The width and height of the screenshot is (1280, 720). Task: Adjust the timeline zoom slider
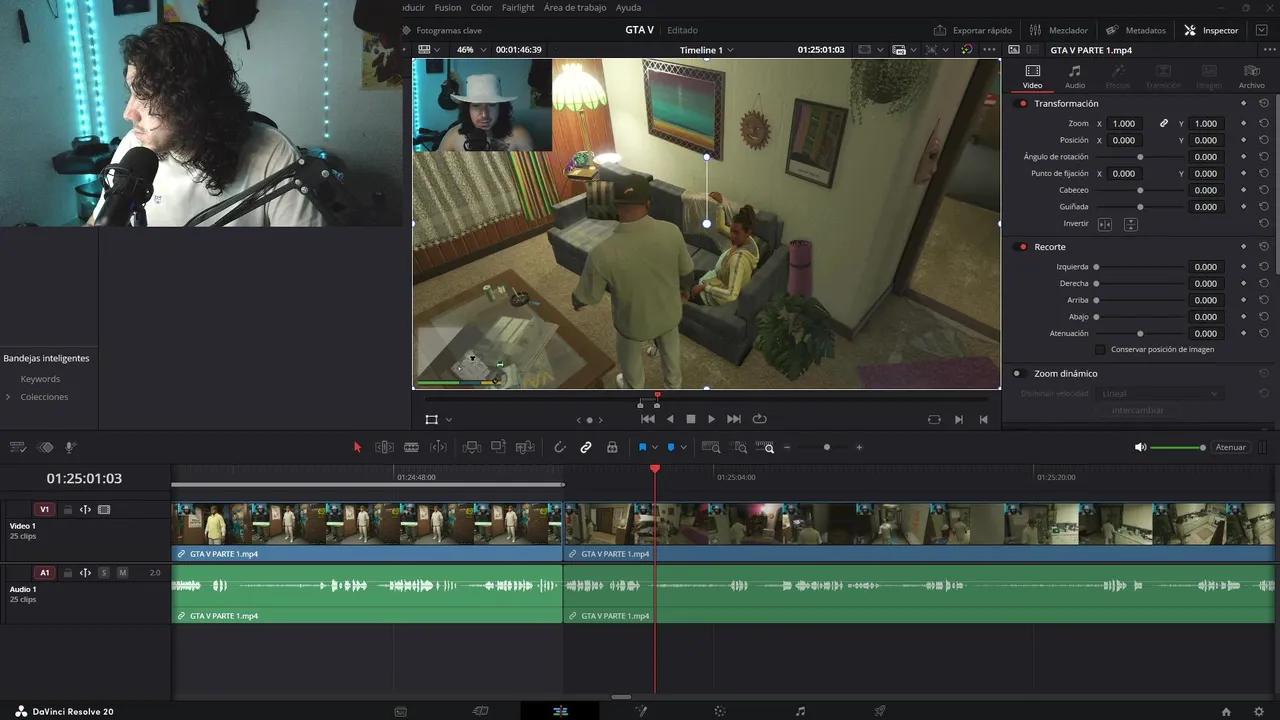point(826,447)
